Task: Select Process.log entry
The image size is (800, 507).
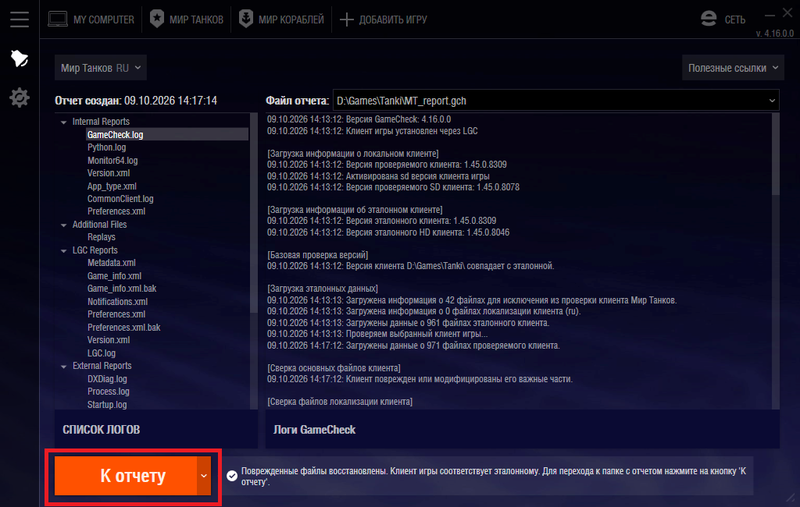Action: pos(108,391)
